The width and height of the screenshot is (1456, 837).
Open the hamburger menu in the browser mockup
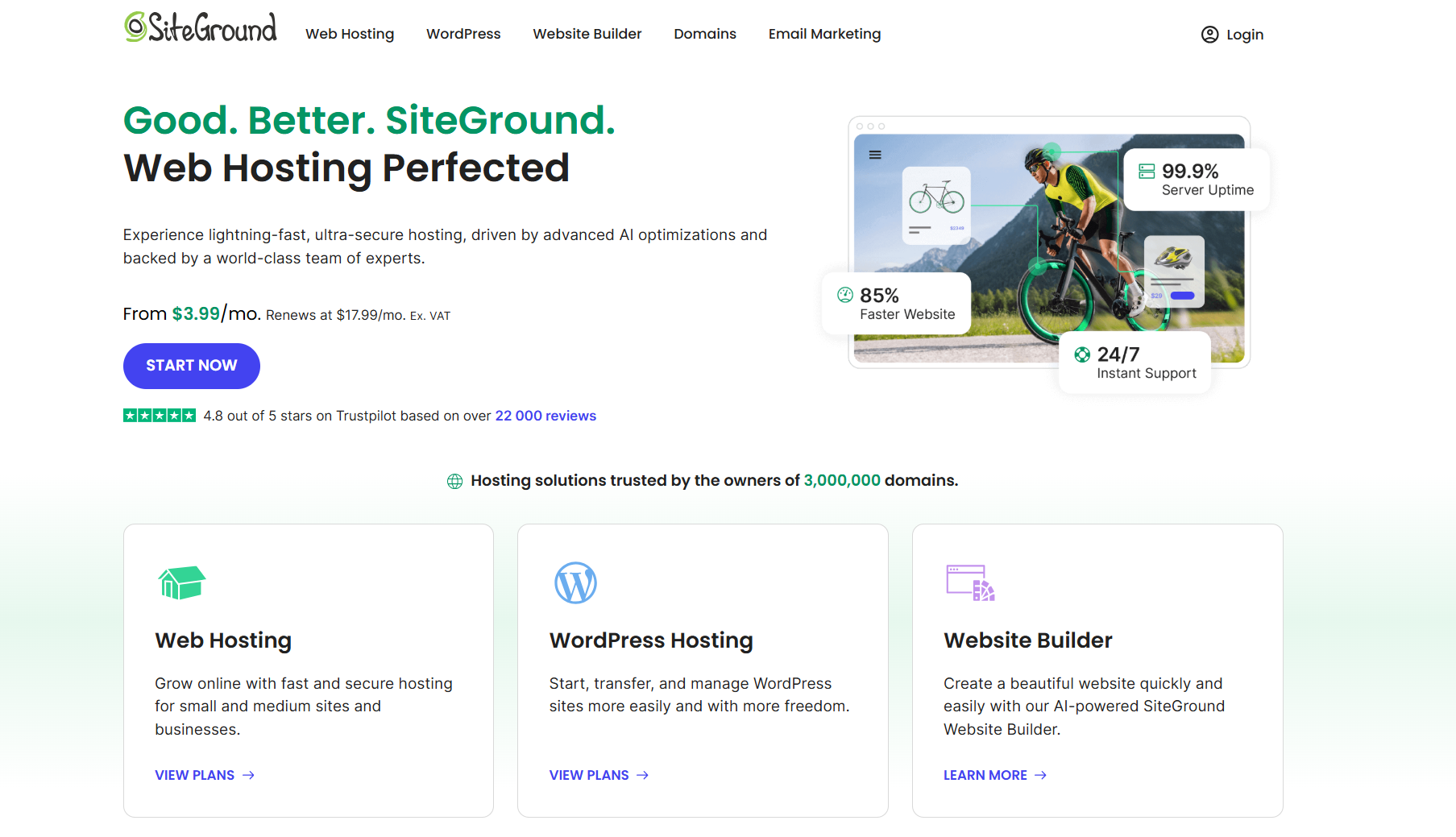tap(875, 155)
